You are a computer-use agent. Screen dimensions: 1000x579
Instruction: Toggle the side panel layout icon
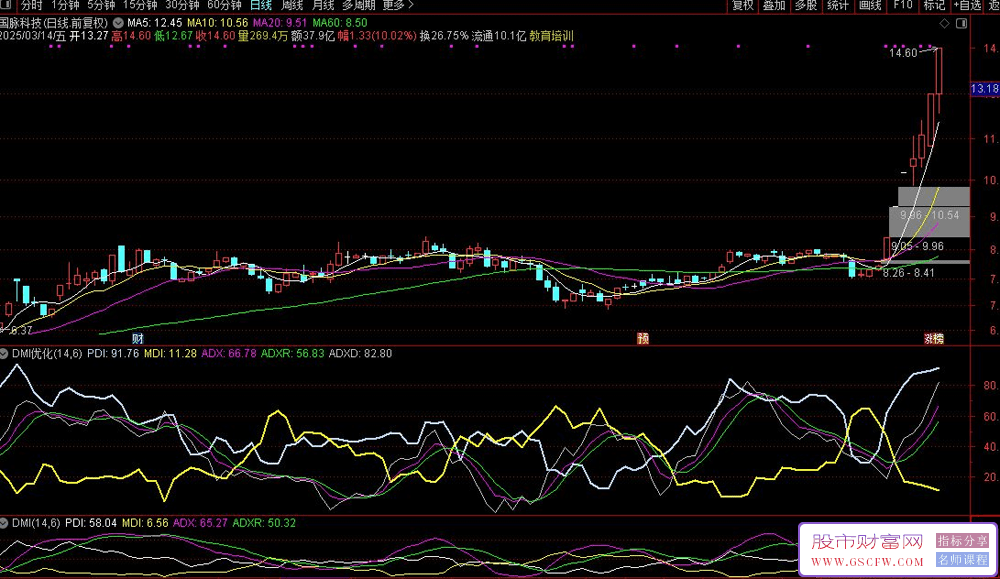click(962, 24)
